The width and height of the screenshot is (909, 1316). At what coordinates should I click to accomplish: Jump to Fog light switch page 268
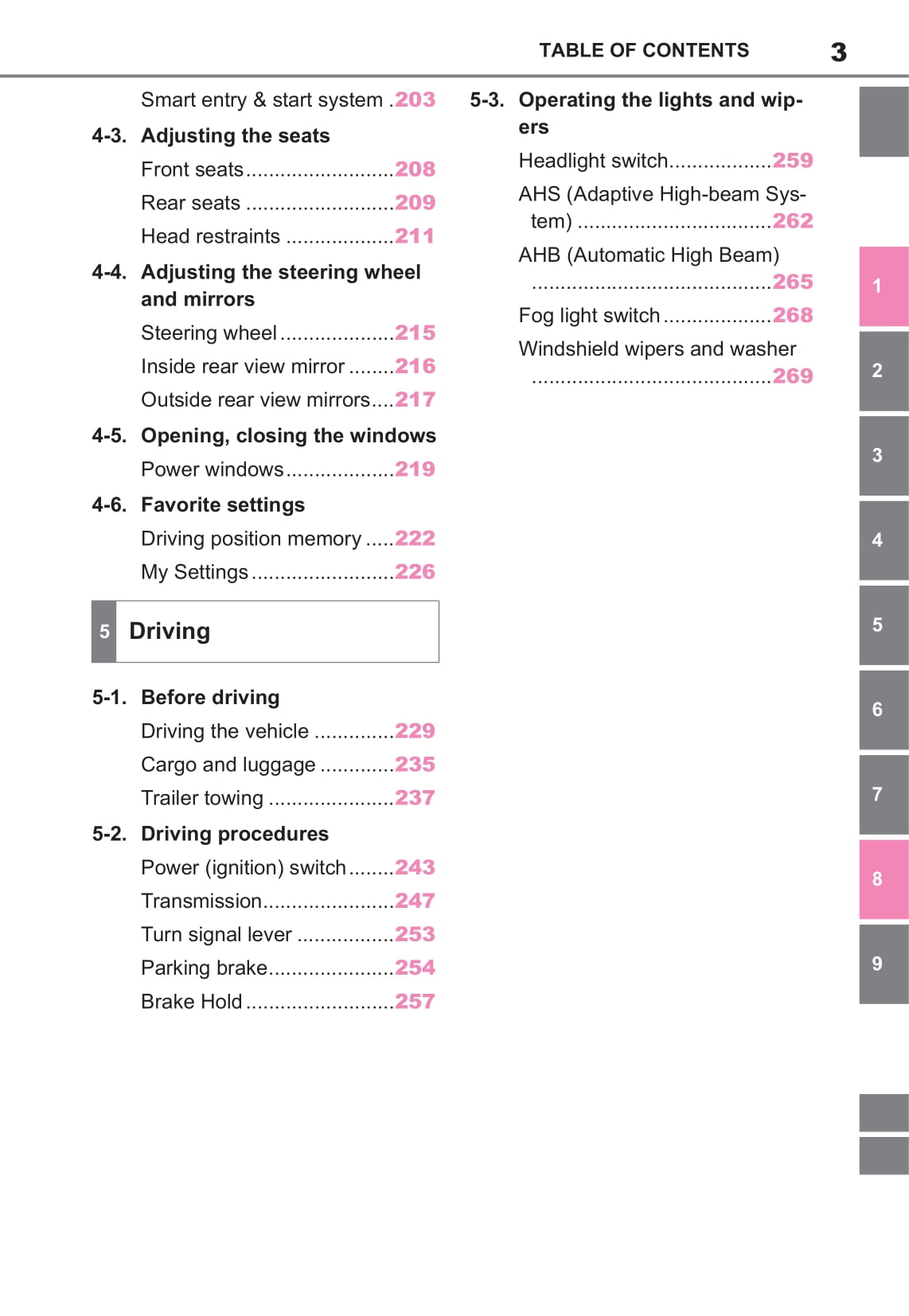[x=792, y=316]
